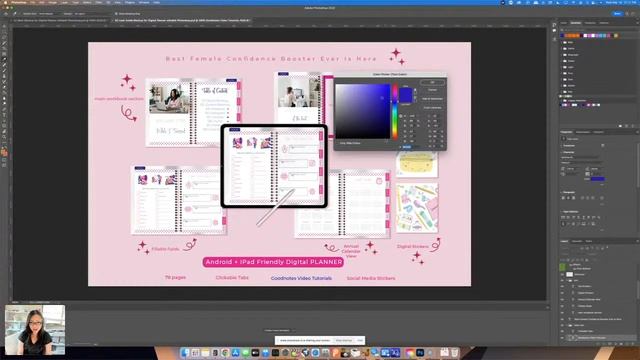This screenshot has width=640, height=360.
Task: Delete layer trash icon in Layers panel
Action: pyautogui.click(x=633, y=344)
